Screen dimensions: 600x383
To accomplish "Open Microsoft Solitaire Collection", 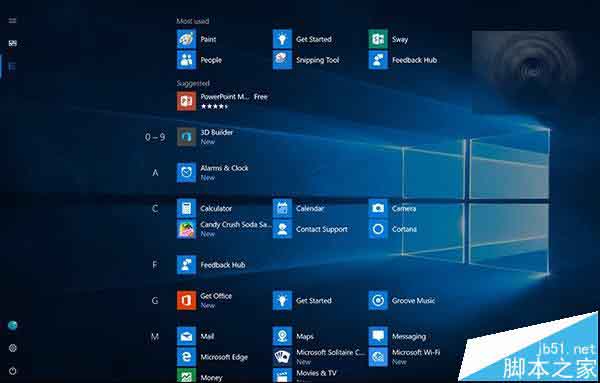I will click(282, 357).
